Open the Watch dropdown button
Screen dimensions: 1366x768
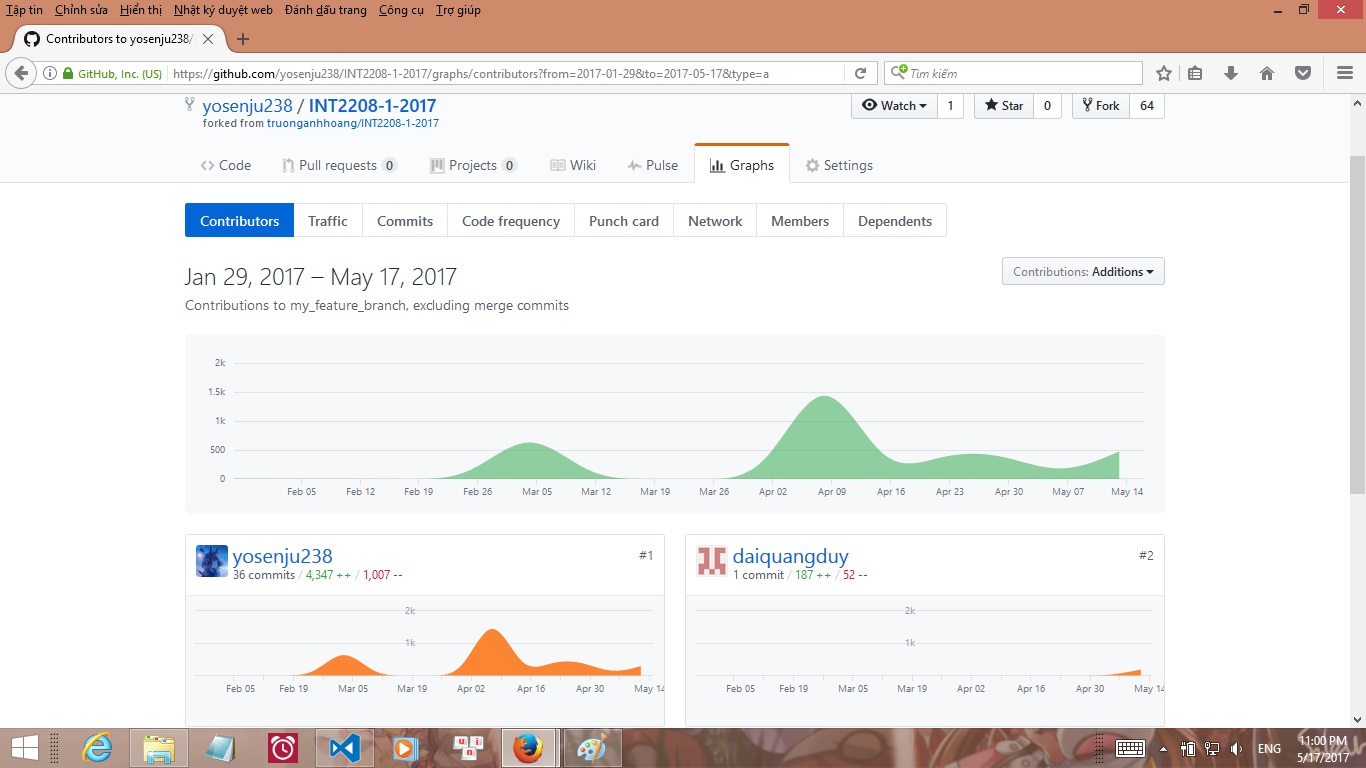pyautogui.click(x=894, y=105)
